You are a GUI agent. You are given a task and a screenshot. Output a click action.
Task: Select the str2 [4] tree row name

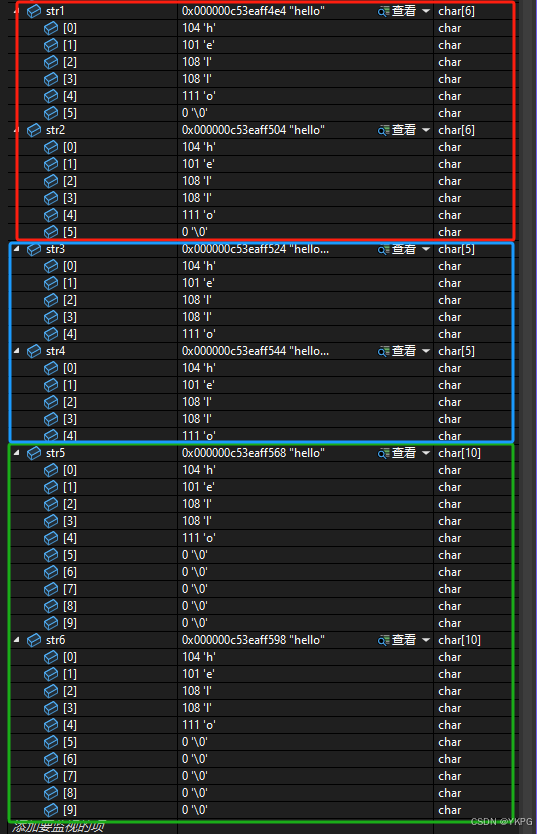click(x=70, y=215)
